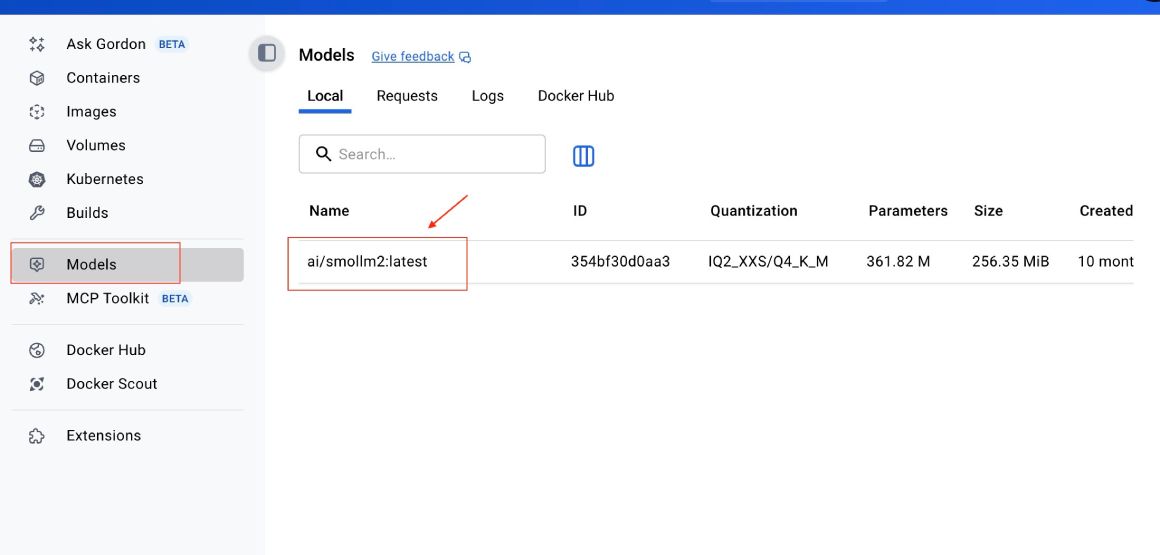The image size is (1160, 555).
Task: Click the 361.82 M parameters value
Action: tap(898, 261)
